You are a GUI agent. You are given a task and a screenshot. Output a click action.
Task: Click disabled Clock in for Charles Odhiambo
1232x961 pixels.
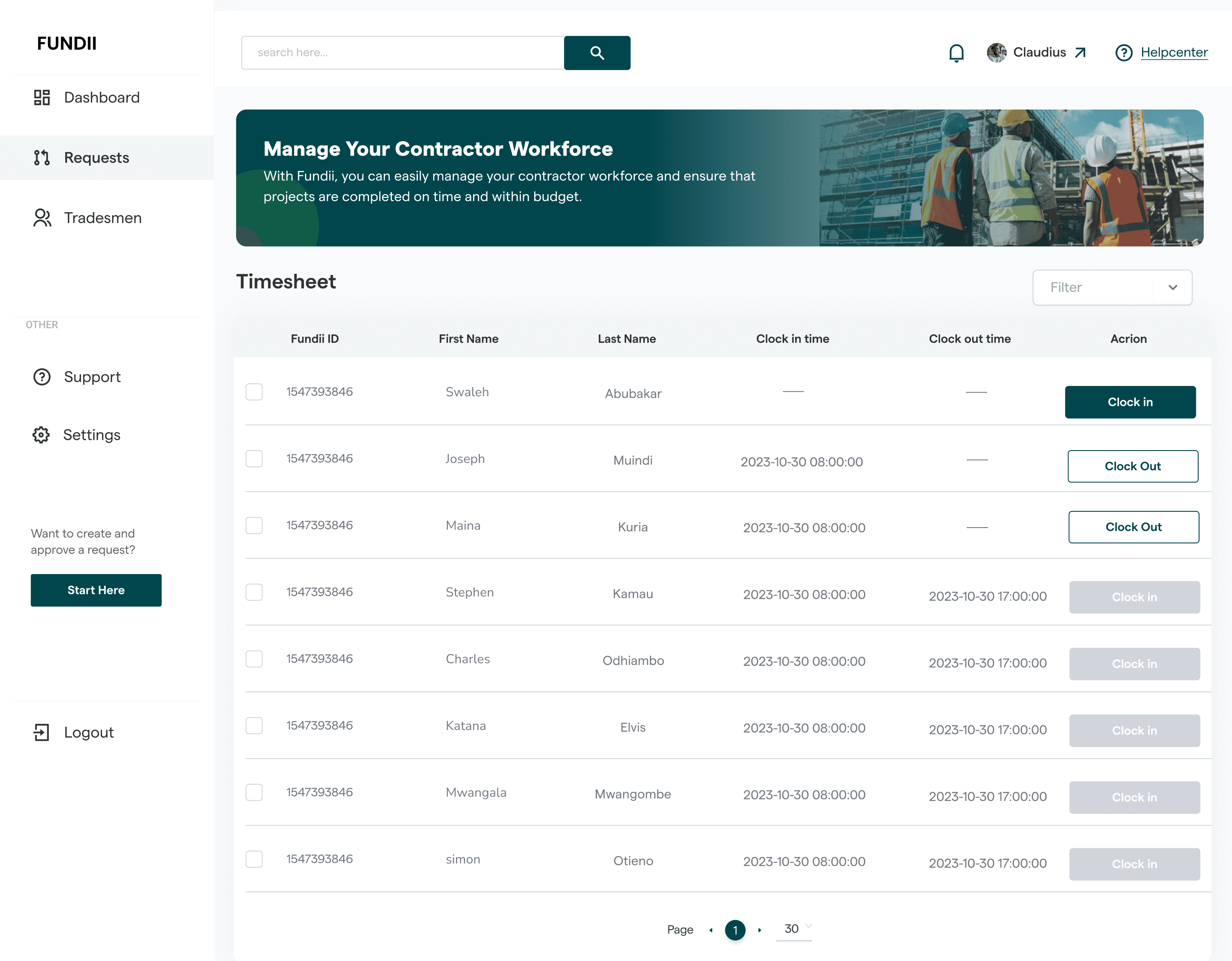click(1135, 664)
